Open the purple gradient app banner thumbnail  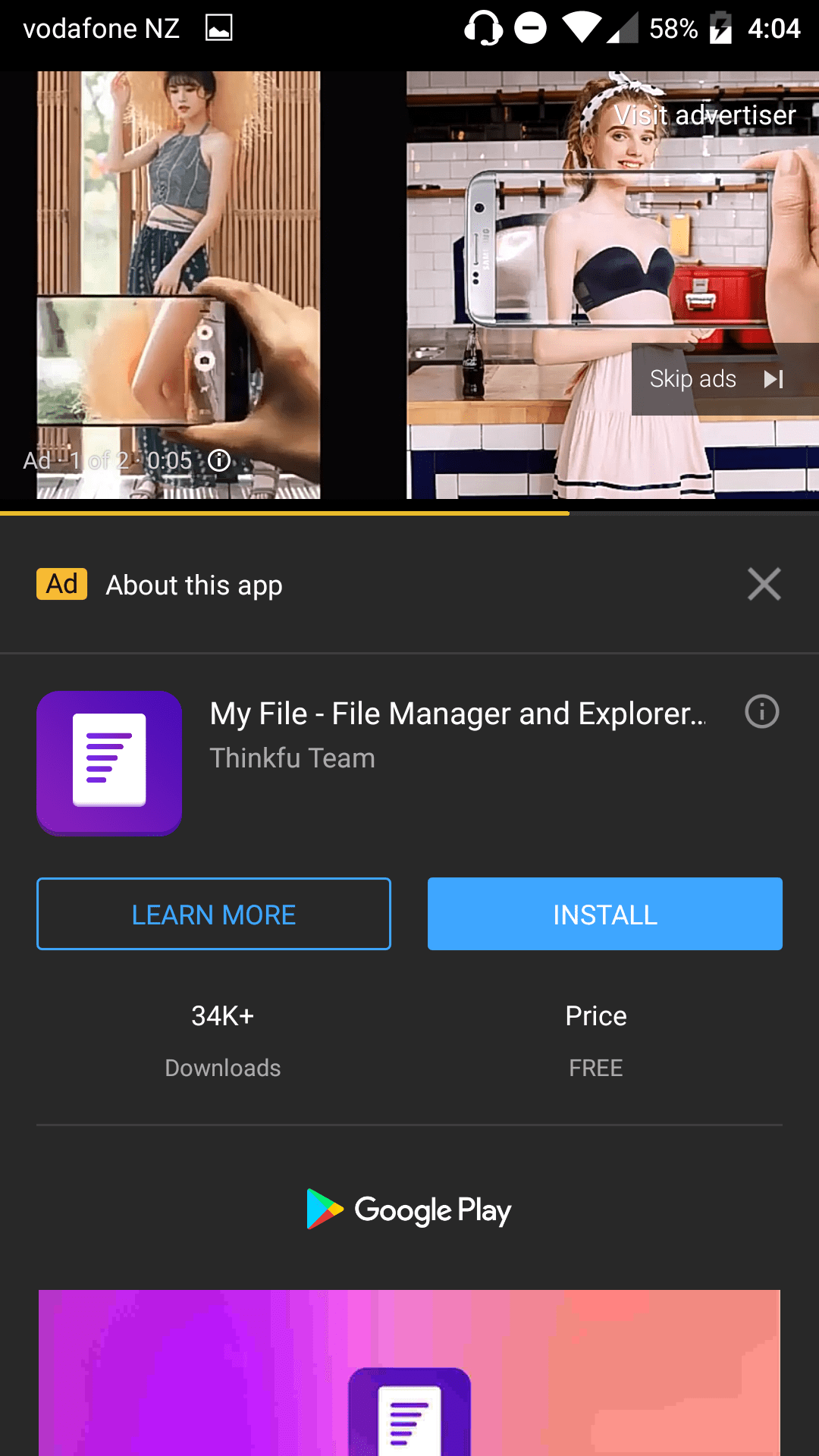[x=409, y=1373]
